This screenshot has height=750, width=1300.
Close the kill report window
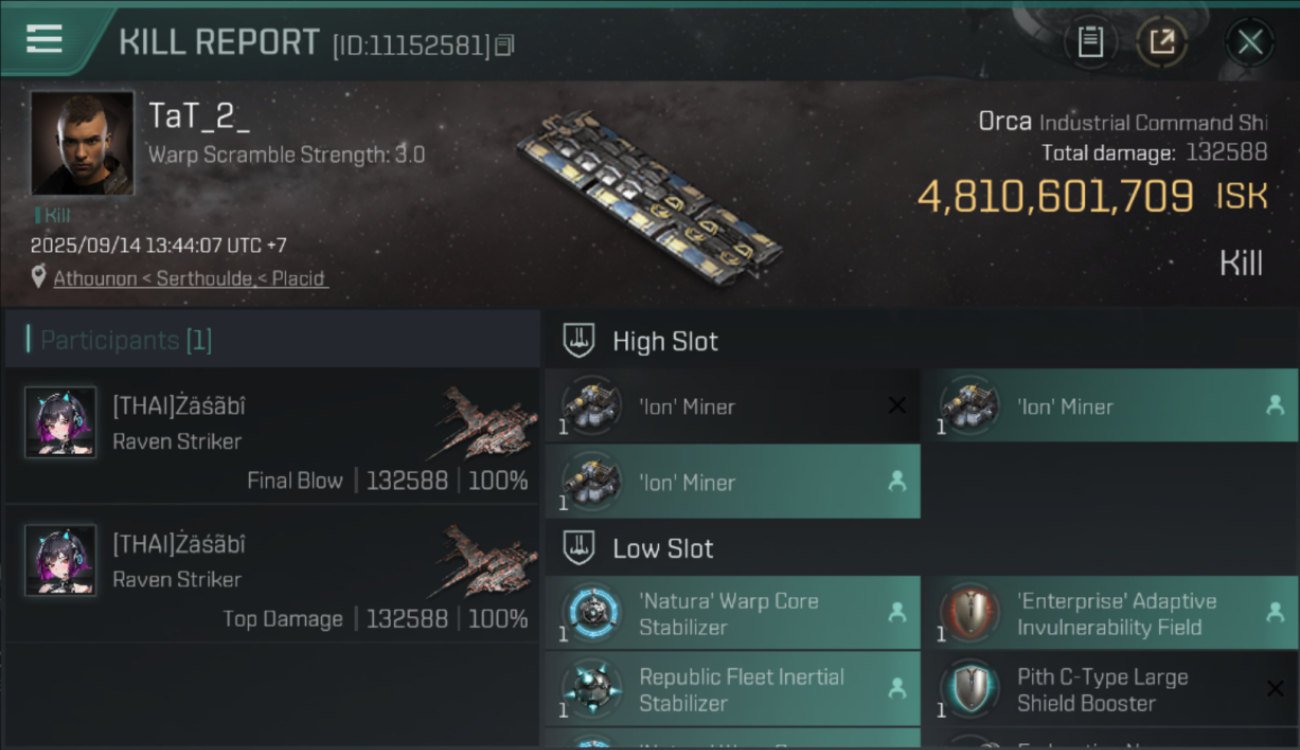pos(1249,42)
